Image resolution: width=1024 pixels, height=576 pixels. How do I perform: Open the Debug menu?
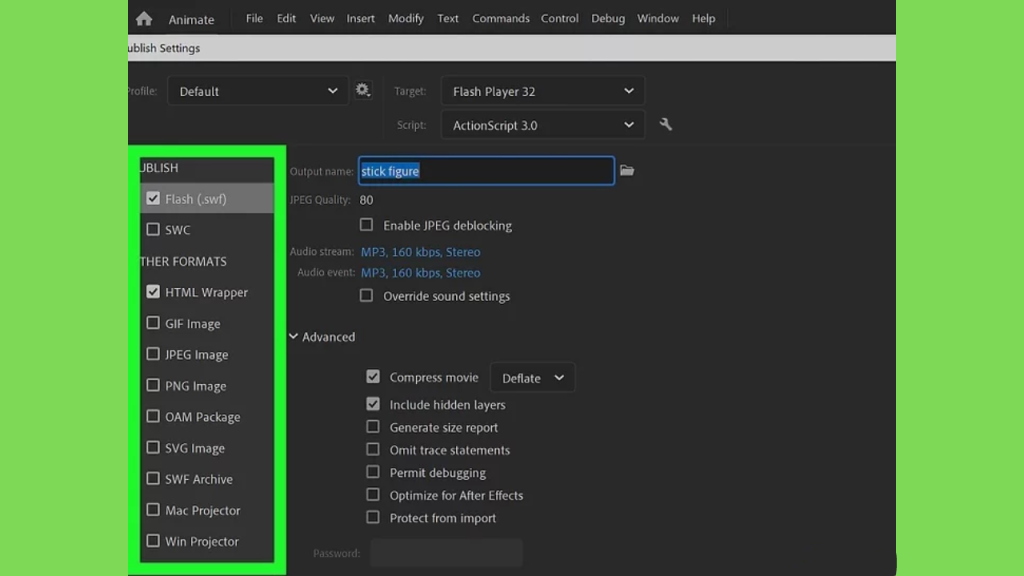point(608,18)
